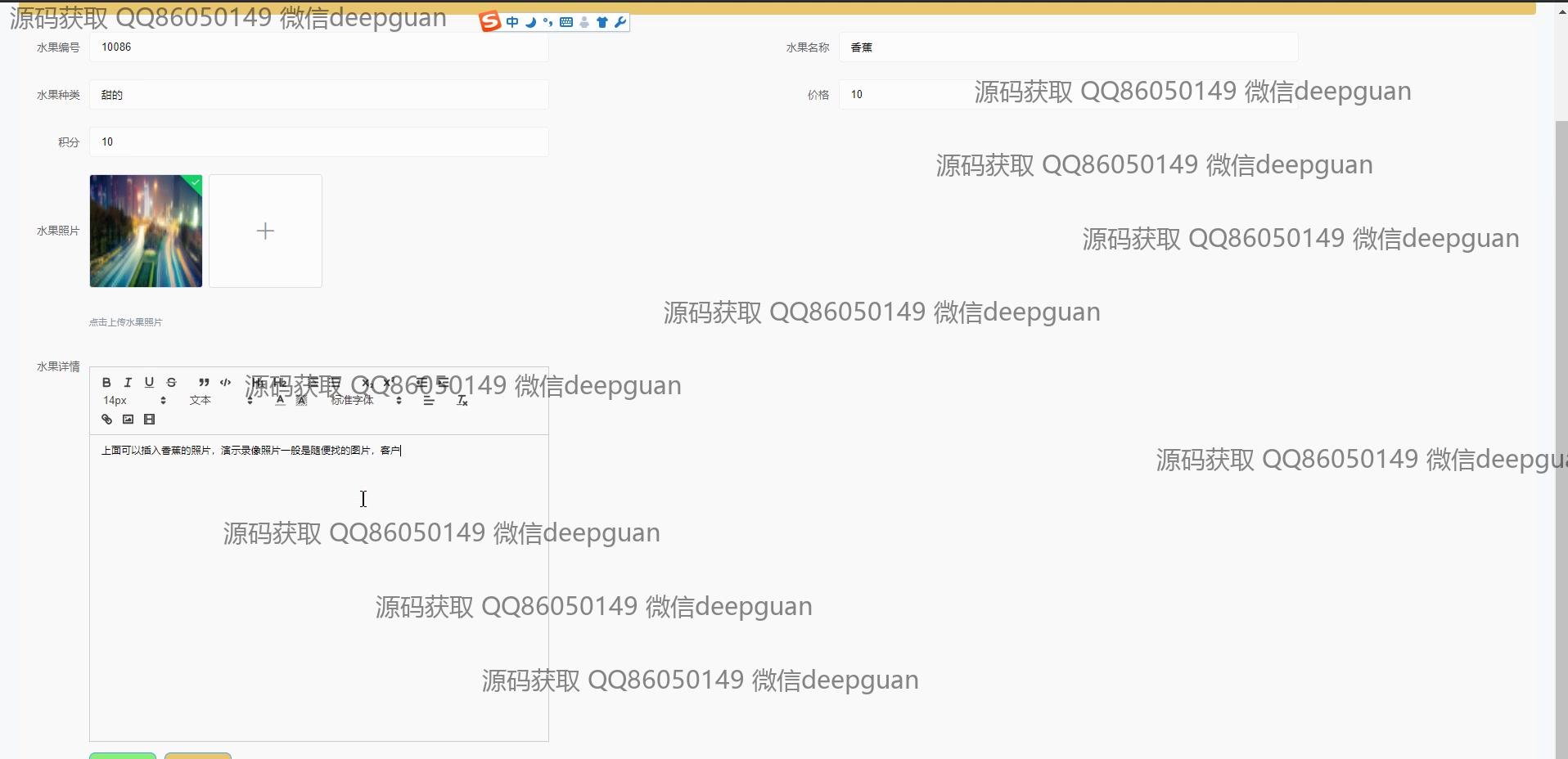Pick a text font color
Image resolution: width=1568 pixels, height=759 pixels.
click(280, 400)
